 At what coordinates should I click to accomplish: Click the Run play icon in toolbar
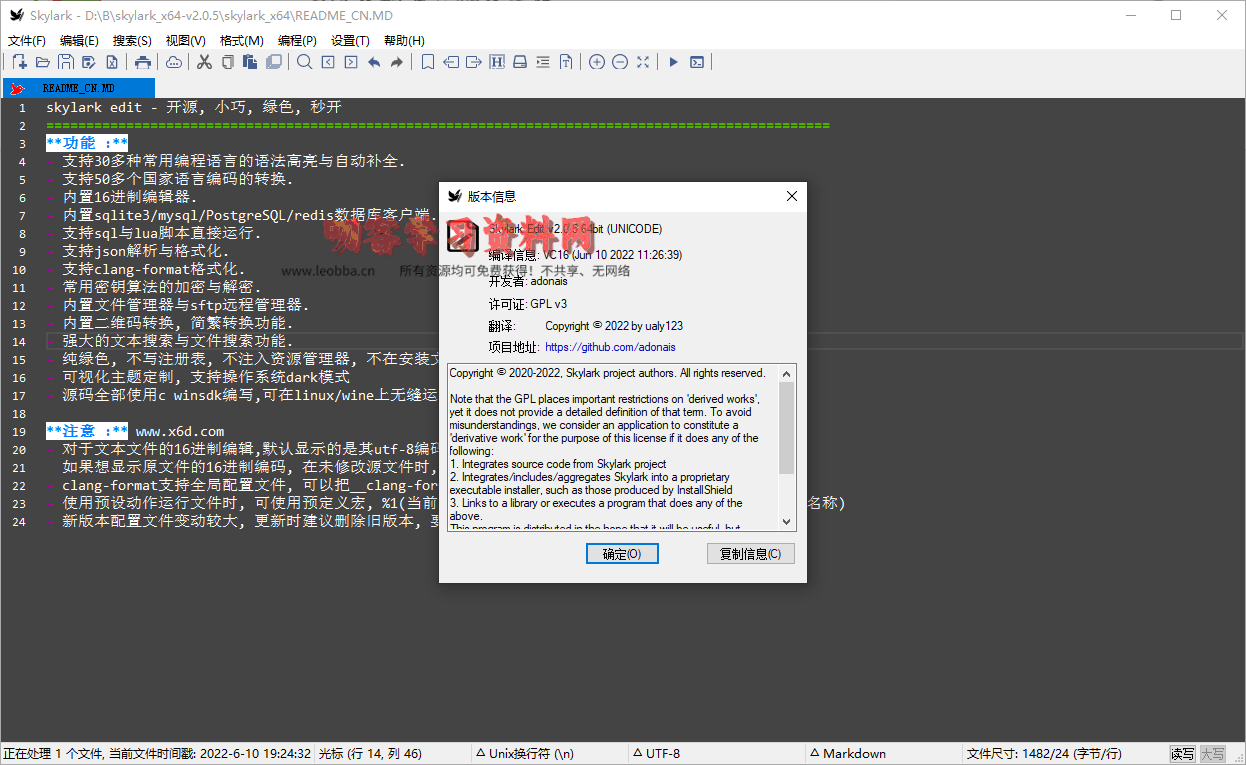tap(673, 62)
